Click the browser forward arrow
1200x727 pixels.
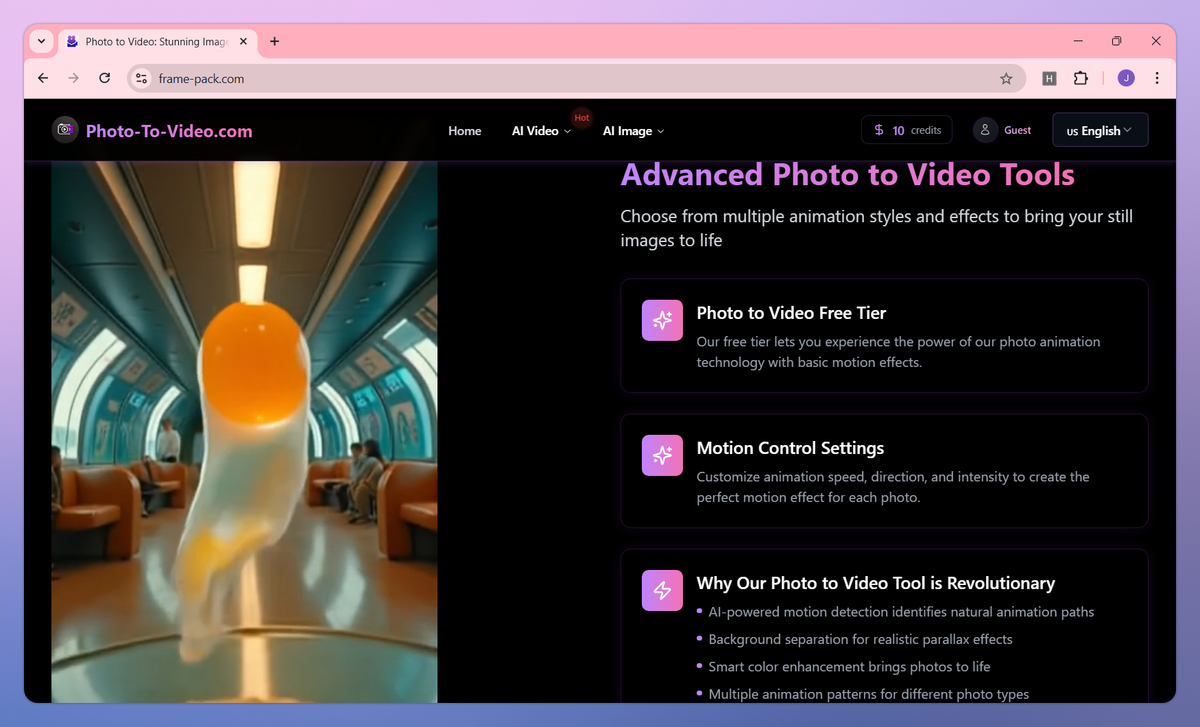pos(73,78)
